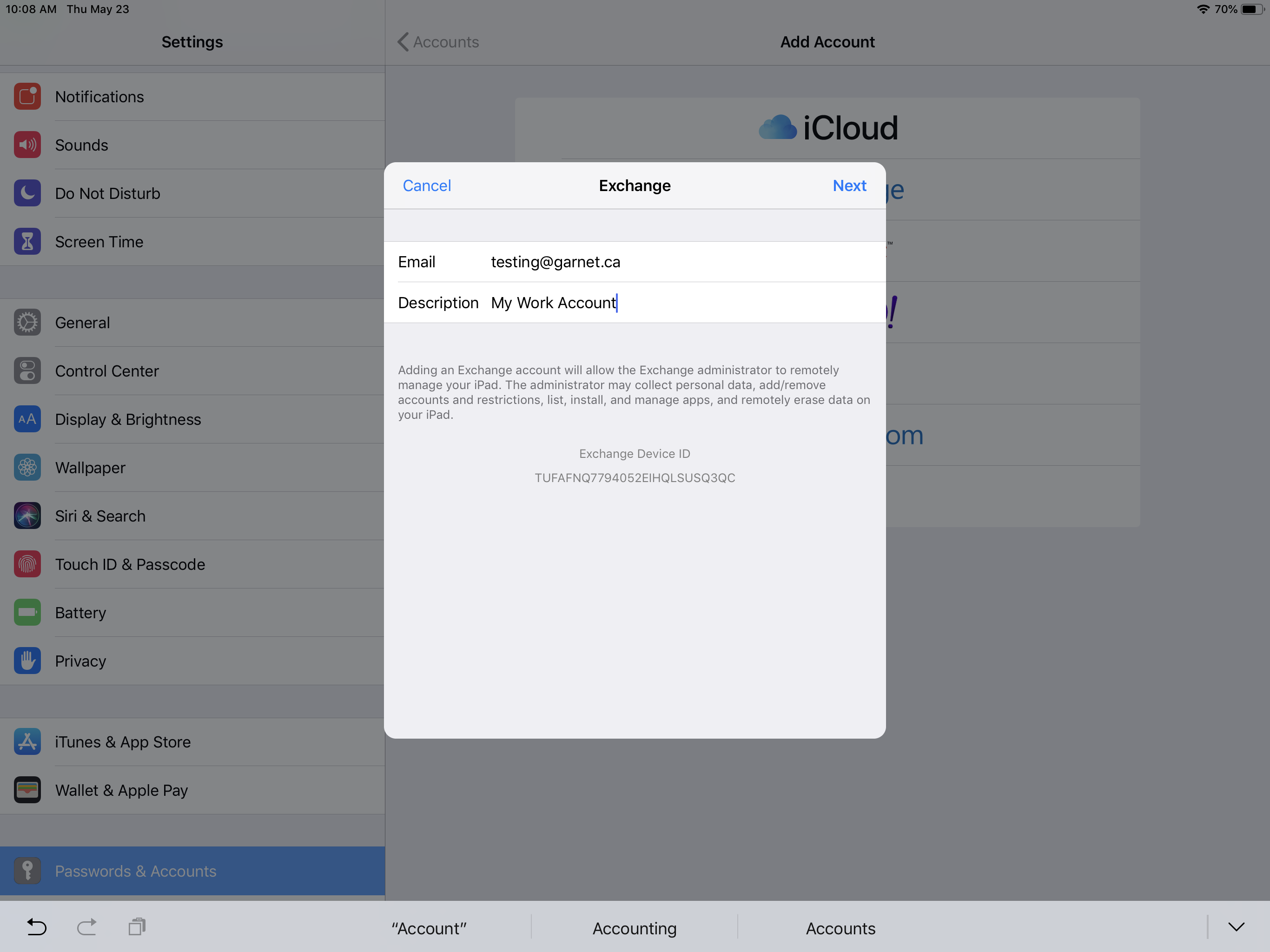Tap the clipboard paste icon in keyboard bar
The height and width of the screenshot is (952, 1270).
pyautogui.click(x=137, y=926)
